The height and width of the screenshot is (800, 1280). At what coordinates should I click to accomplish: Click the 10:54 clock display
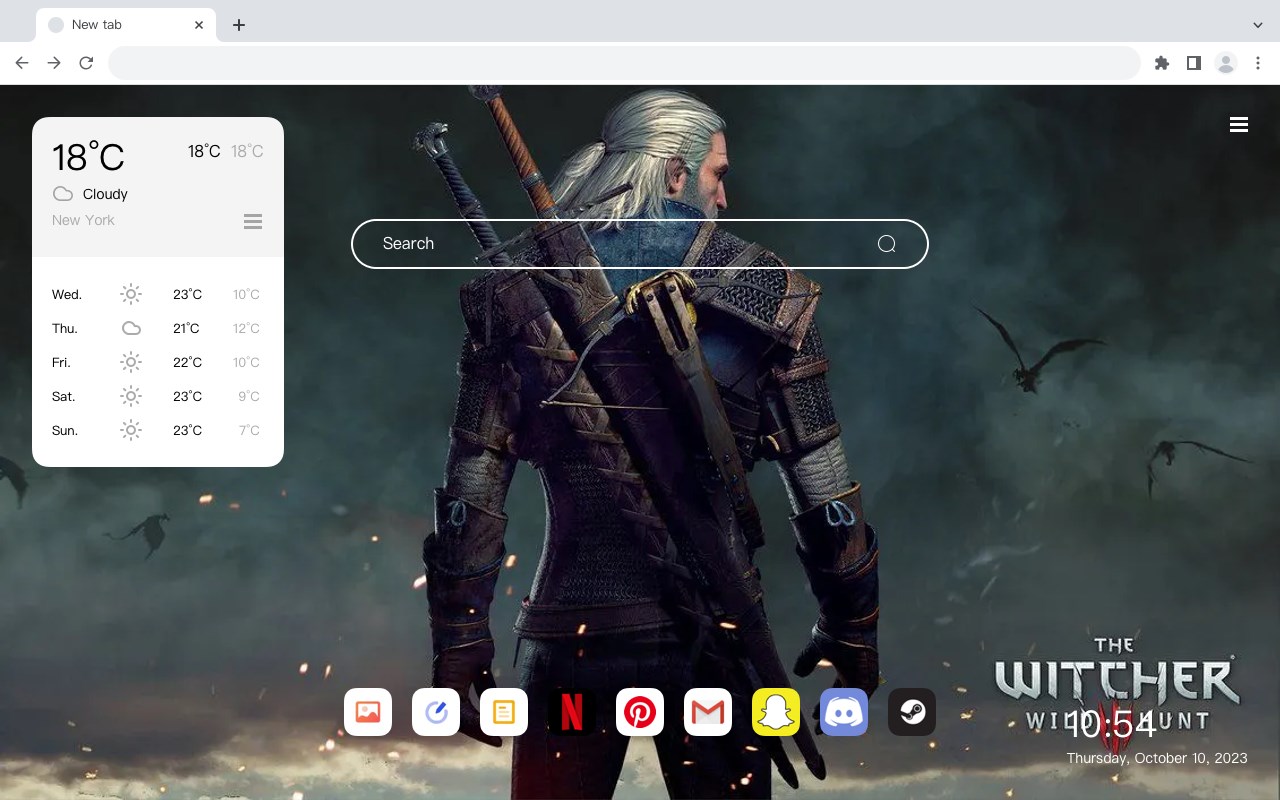[x=1110, y=724]
